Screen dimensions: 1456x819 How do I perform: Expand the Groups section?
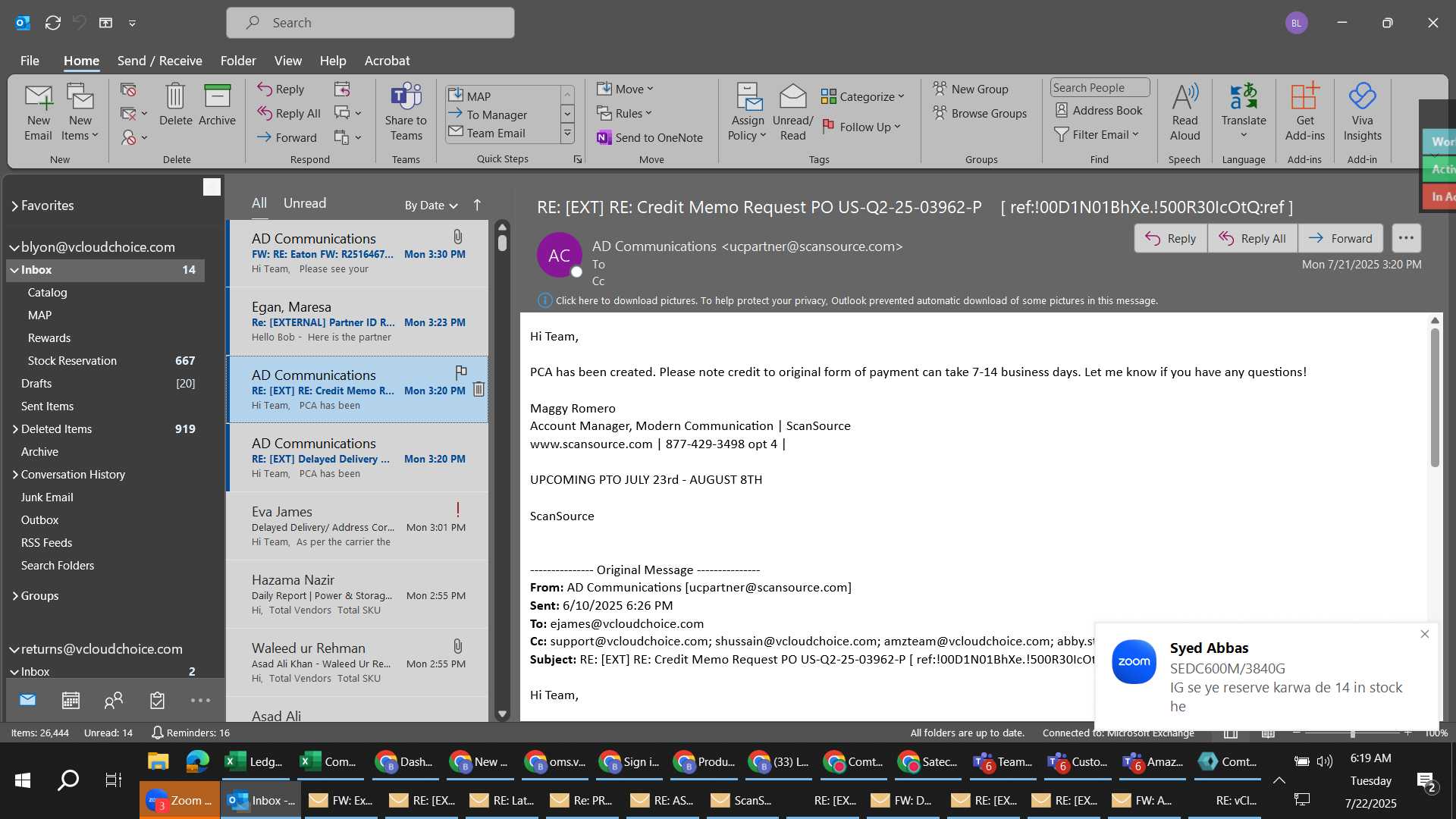tap(14, 596)
